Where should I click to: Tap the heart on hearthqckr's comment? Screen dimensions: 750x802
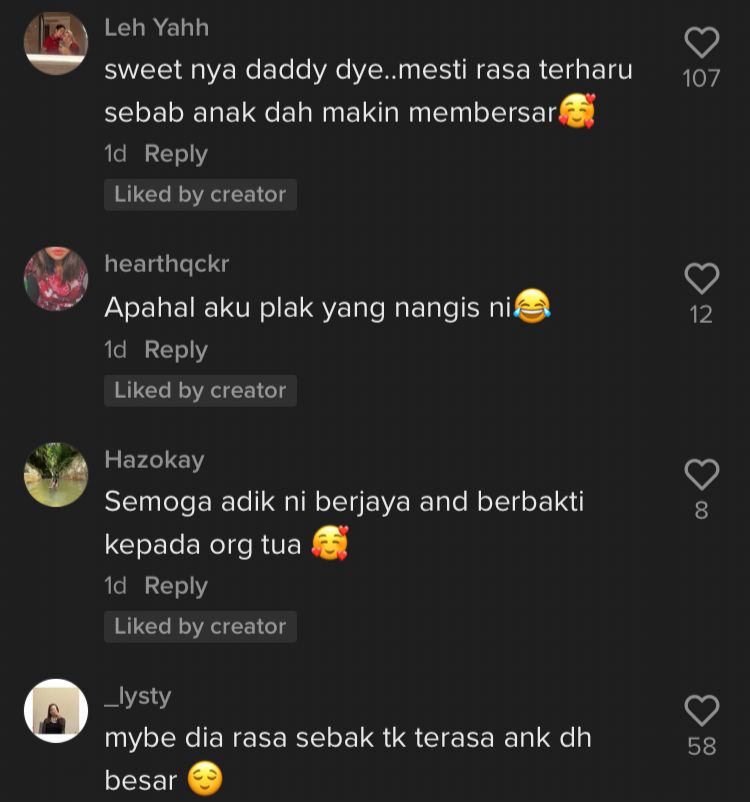(x=701, y=278)
